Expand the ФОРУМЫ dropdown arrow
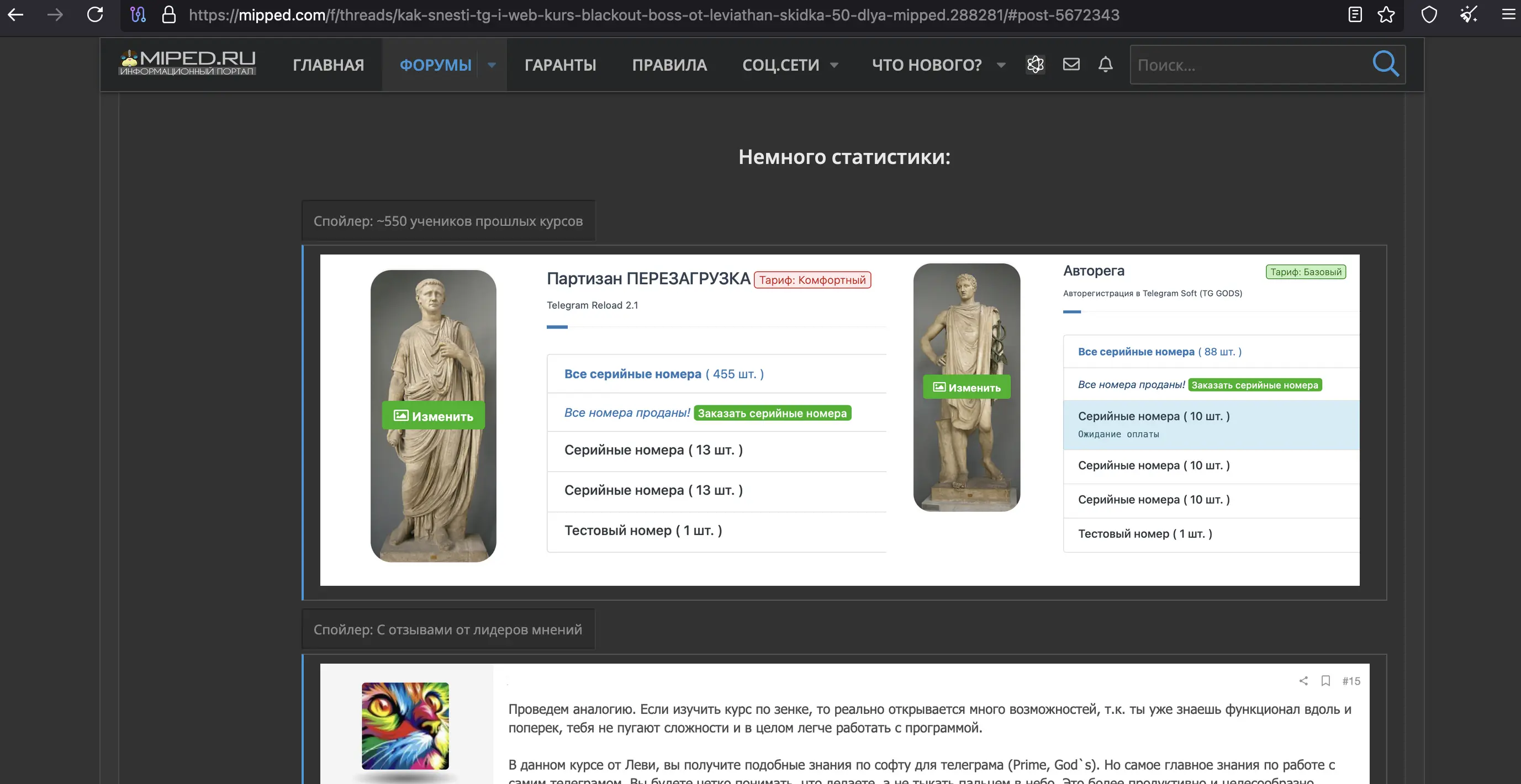Image resolution: width=1521 pixels, height=784 pixels. pos(492,65)
